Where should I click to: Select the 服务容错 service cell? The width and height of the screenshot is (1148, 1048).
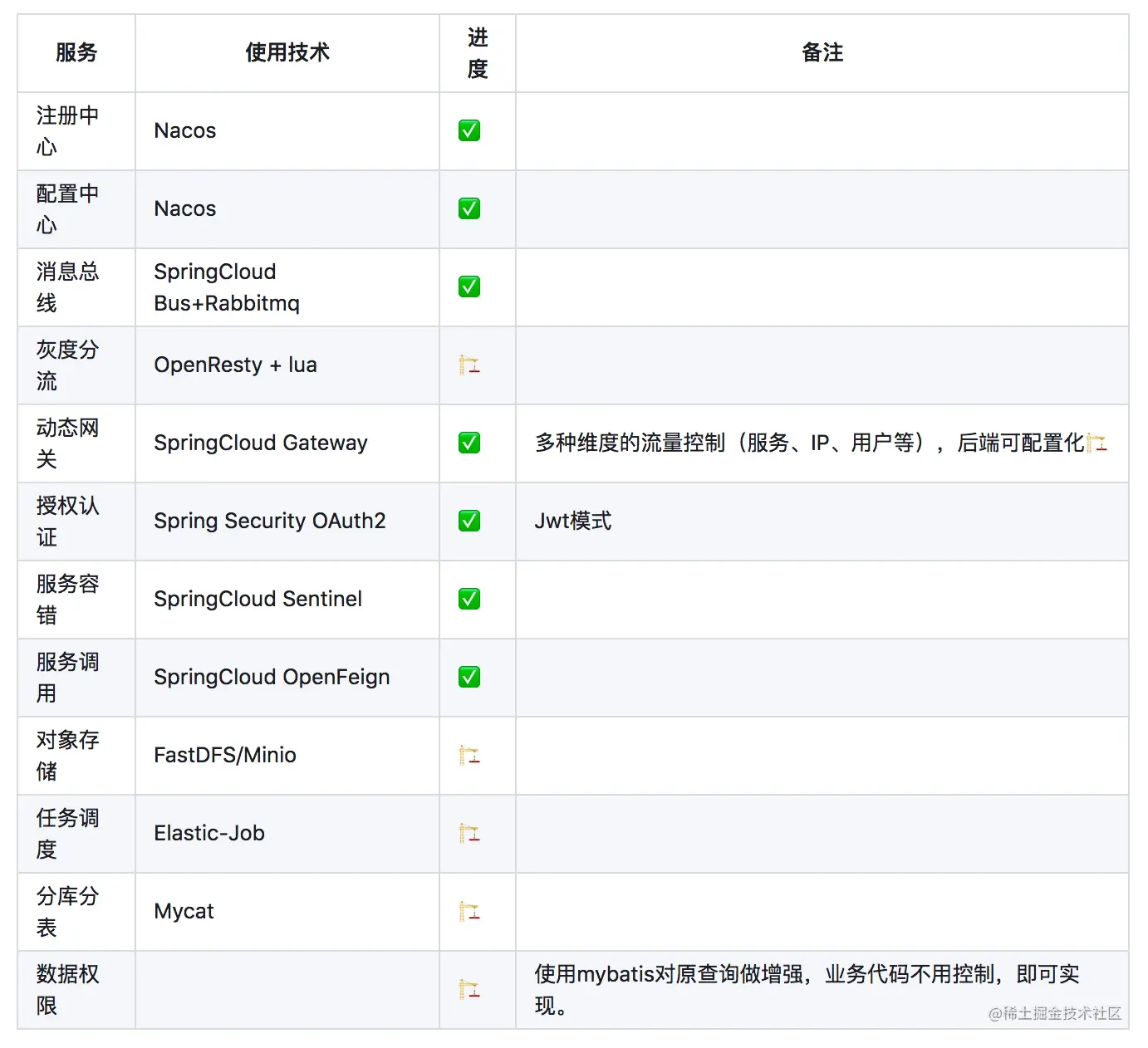[76, 599]
